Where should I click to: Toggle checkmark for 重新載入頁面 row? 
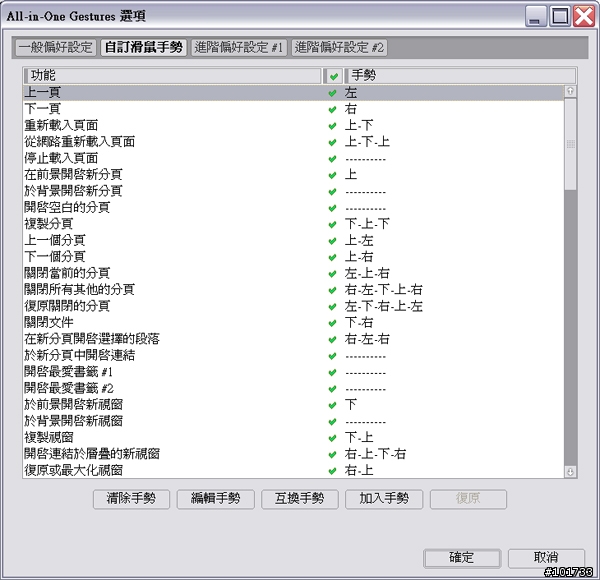(x=332, y=126)
